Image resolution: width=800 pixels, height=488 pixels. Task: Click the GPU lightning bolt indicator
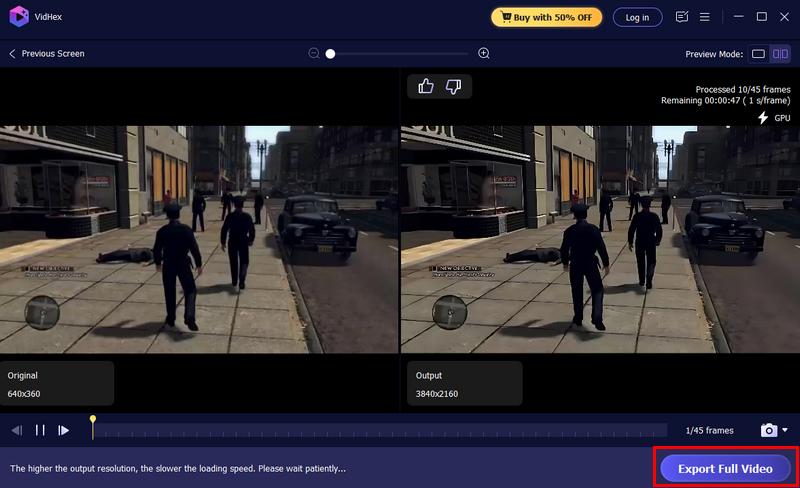(x=762, y=118)
